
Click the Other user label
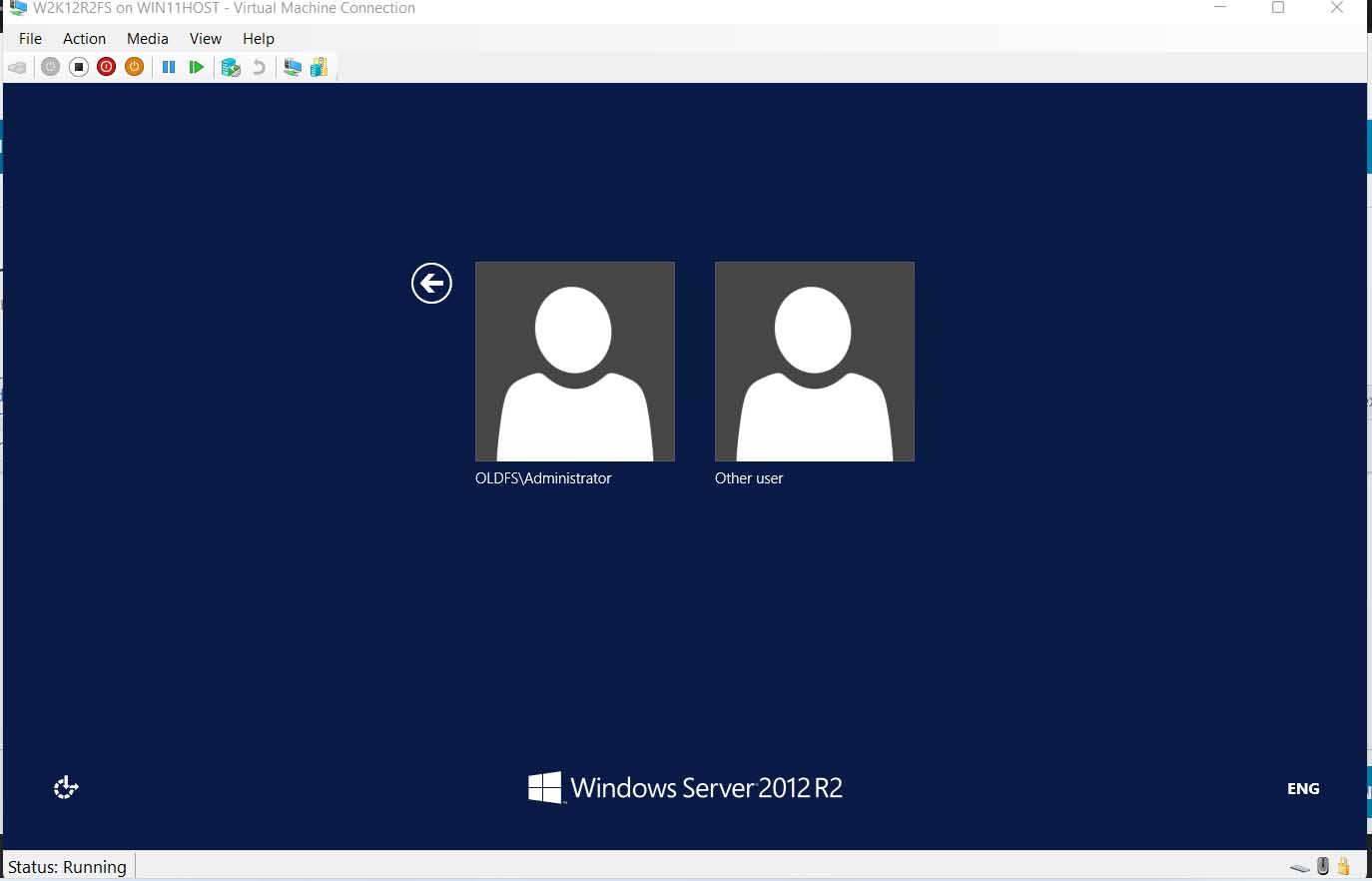(x=749, y=478)
